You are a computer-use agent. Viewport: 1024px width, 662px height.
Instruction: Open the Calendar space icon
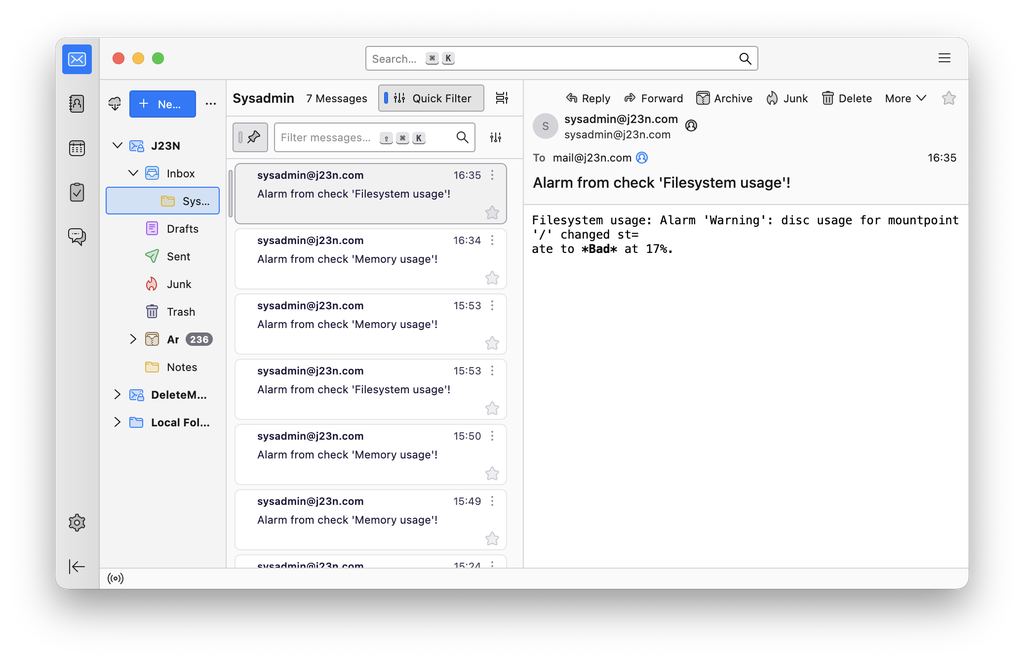point(77,148)
